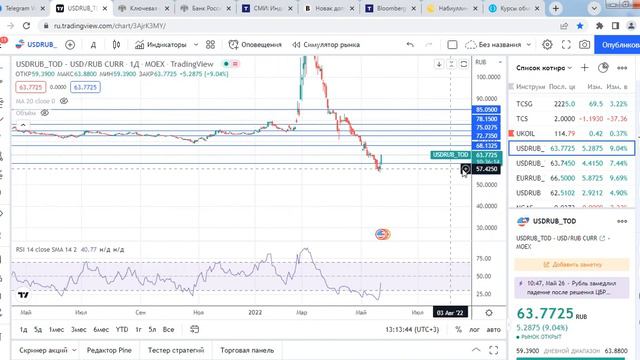Start the market simulator replay
The height and width of the screenshot is (360, 640).
point(326,44)
